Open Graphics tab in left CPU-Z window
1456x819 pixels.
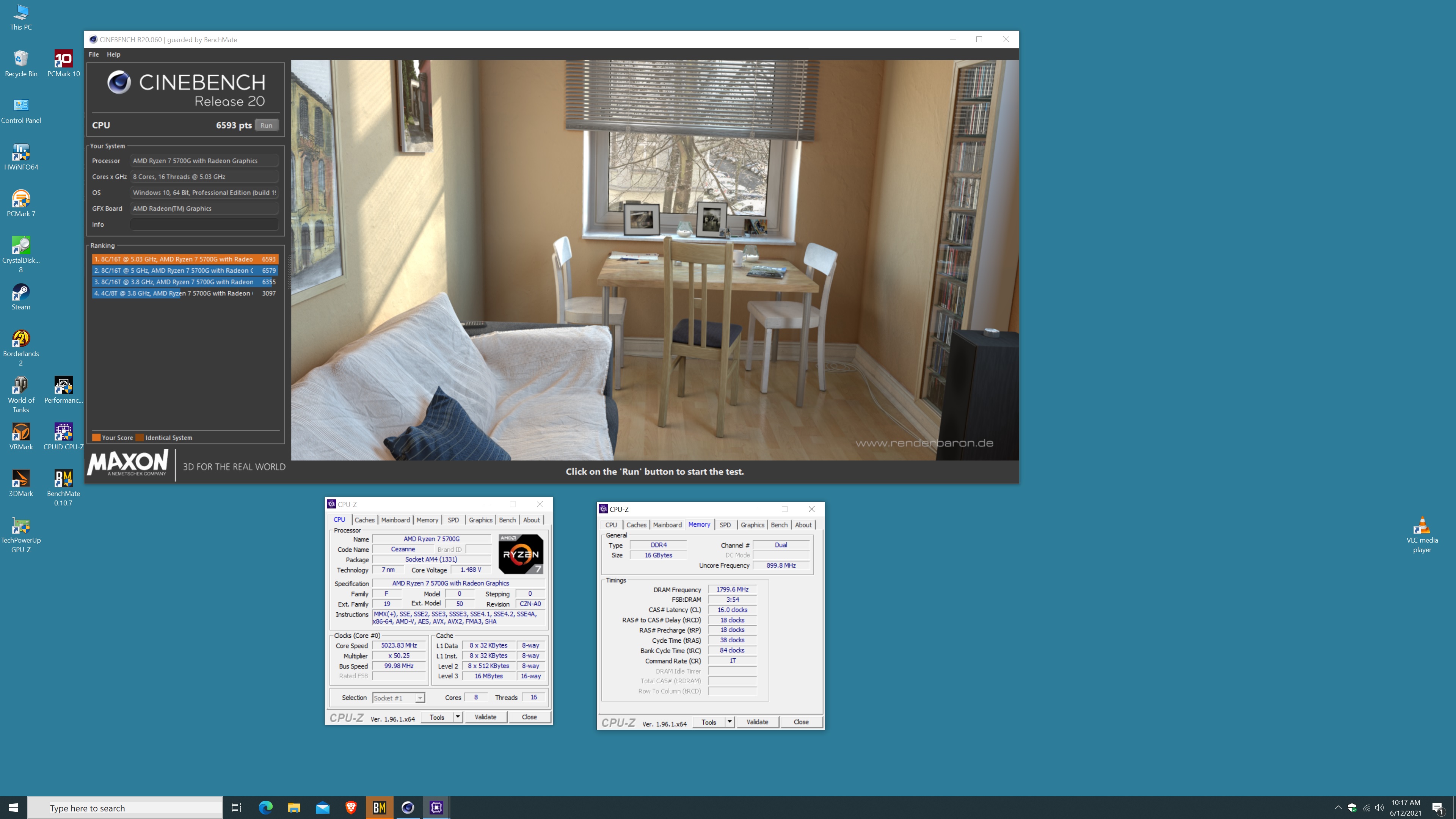(x=480, y=520)
